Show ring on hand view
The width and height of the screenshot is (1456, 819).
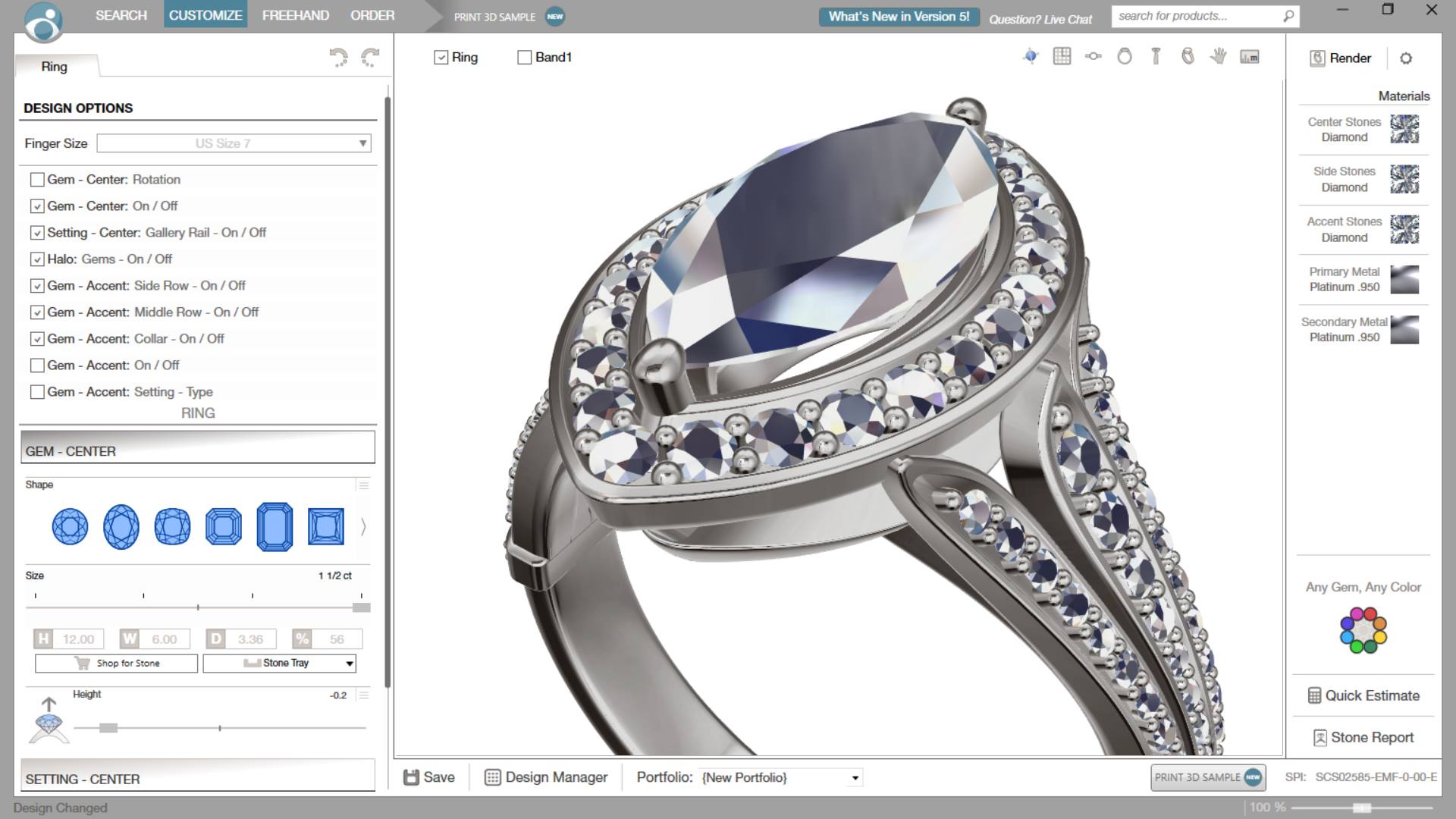[1219, 56]
